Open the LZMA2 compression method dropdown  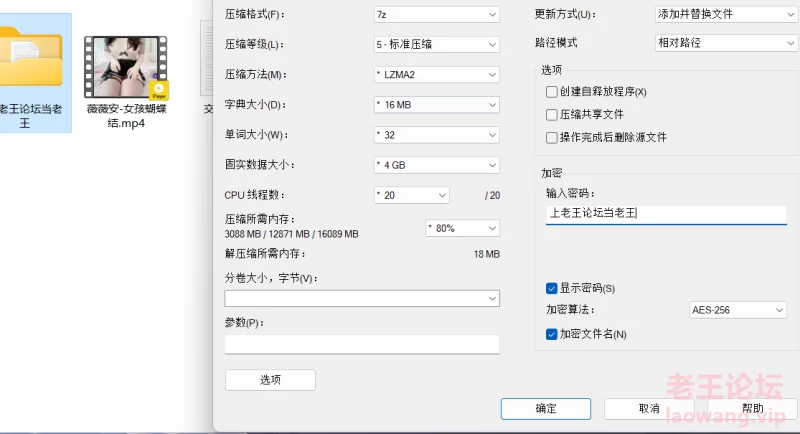[x=437, y=74]
